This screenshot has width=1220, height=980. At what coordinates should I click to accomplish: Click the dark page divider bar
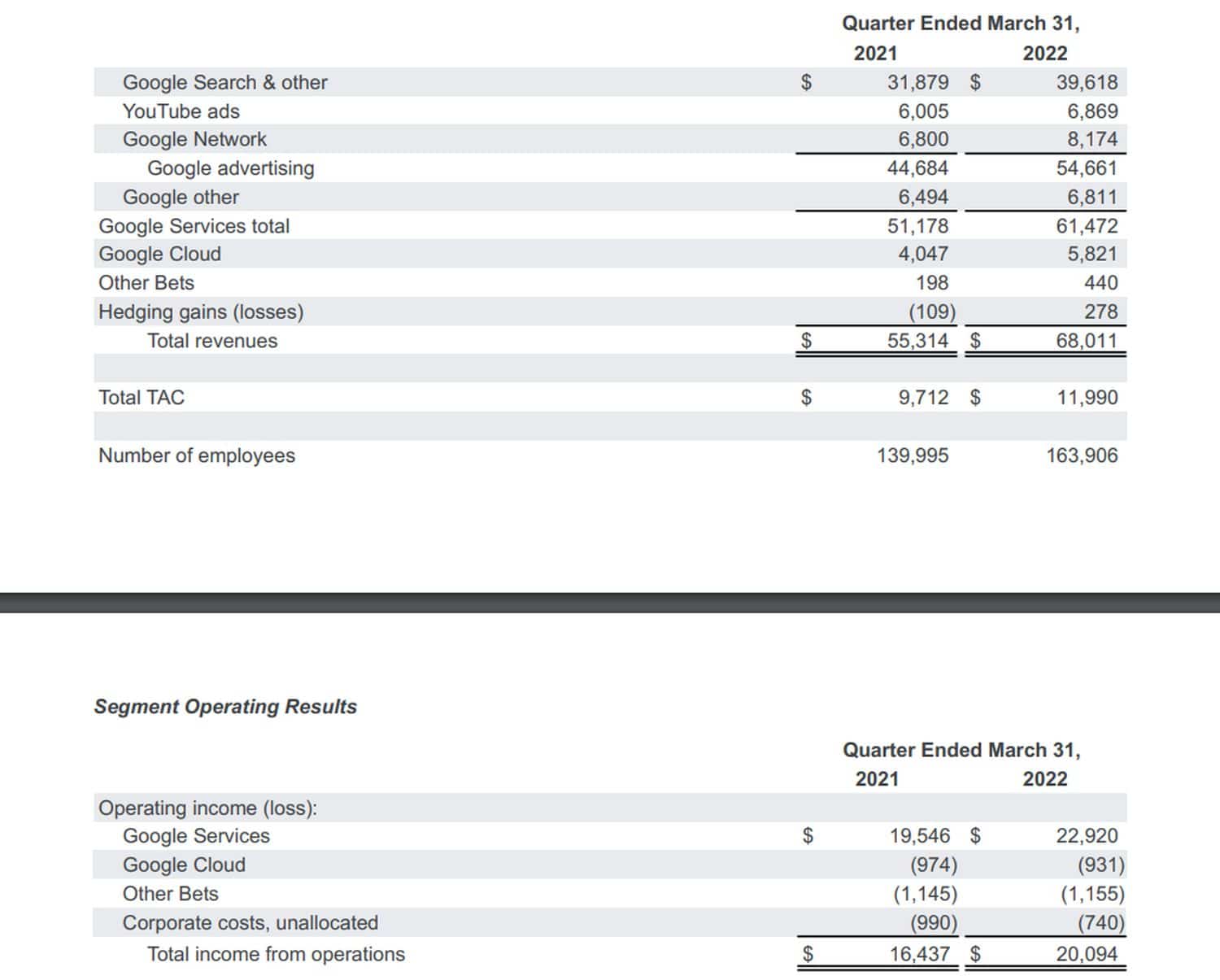pyautogui.click(x=610, y=603)
